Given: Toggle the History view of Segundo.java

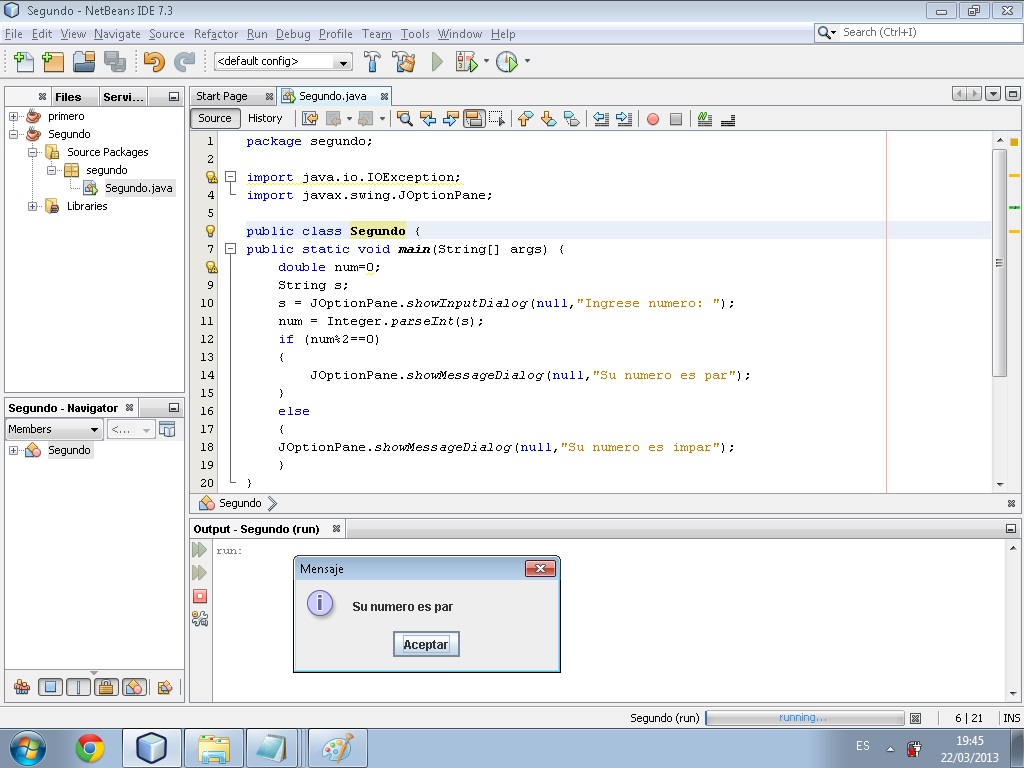Looking at the screenshot, I should pos(265,118).
